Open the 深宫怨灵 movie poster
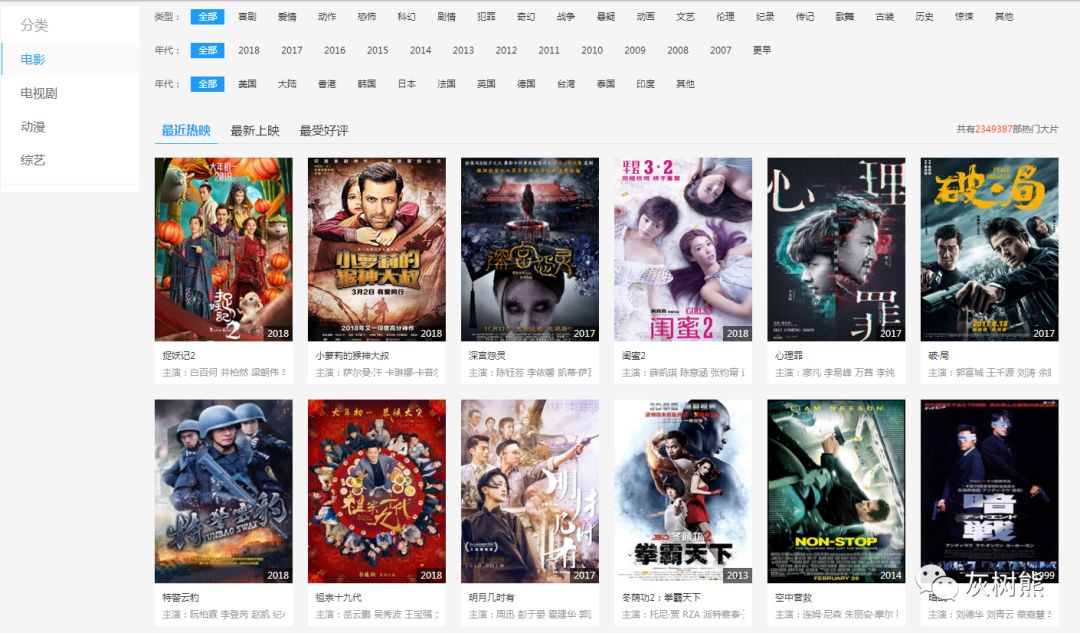1080x633 pixels. [x=530, y=249]
